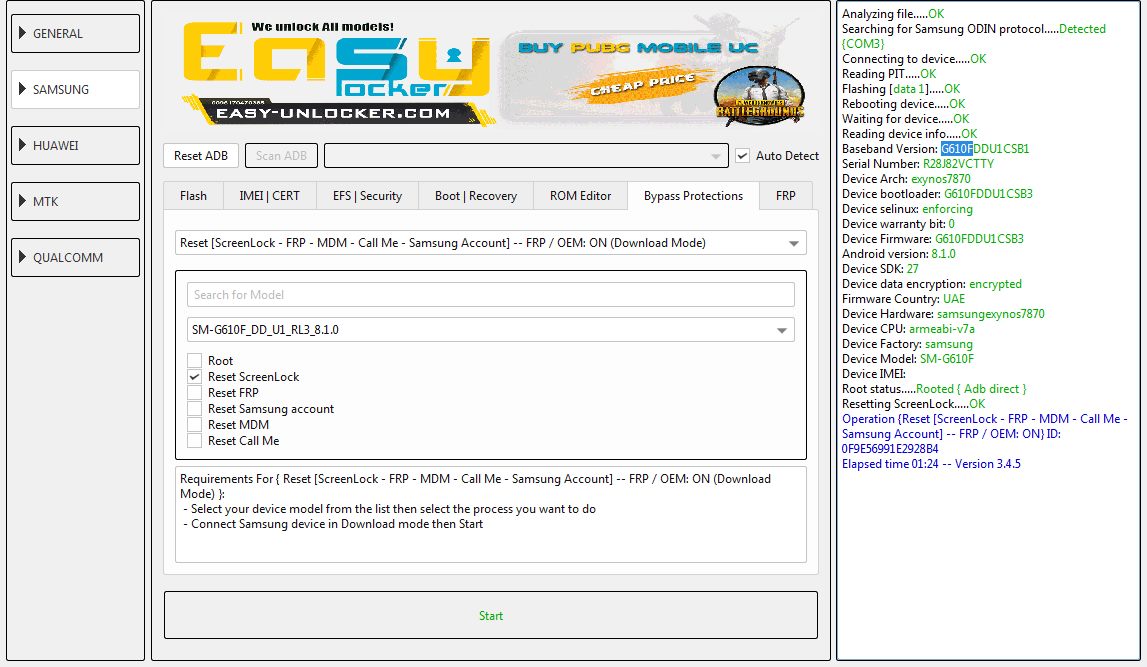The width and height of the screenshot is (1147, 667).
Task: Click the Device bootloader G610FDDU1CSB3 line
Action: click(x=937, y=194)
